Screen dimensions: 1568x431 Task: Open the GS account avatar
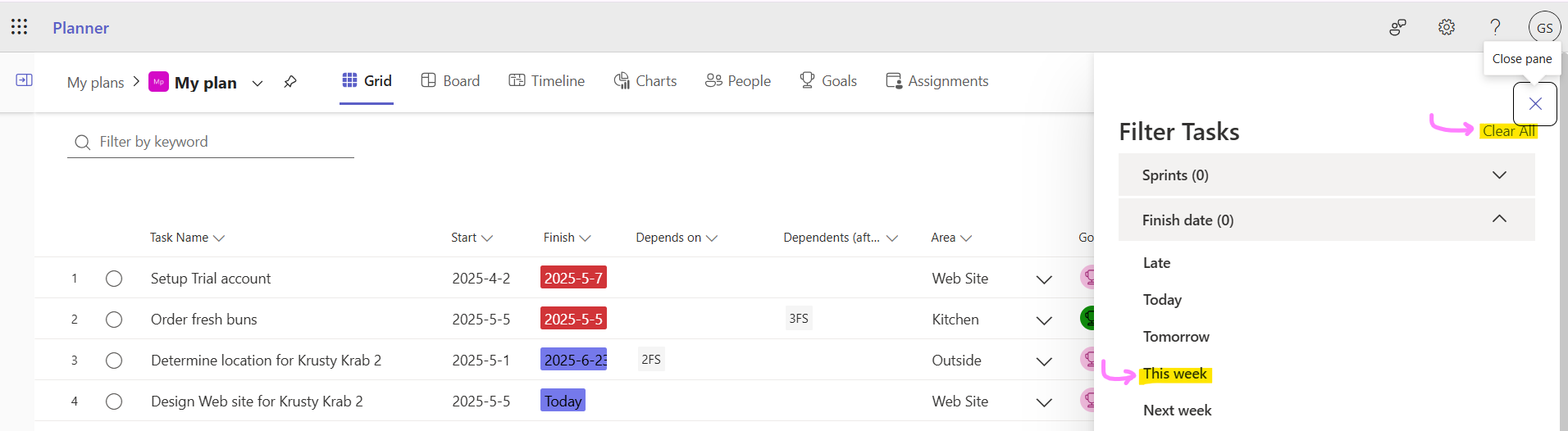tap(1545, 27)
